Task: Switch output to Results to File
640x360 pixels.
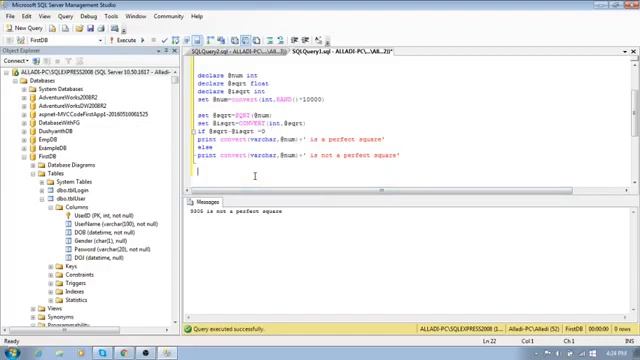Action: coord(256,40)
